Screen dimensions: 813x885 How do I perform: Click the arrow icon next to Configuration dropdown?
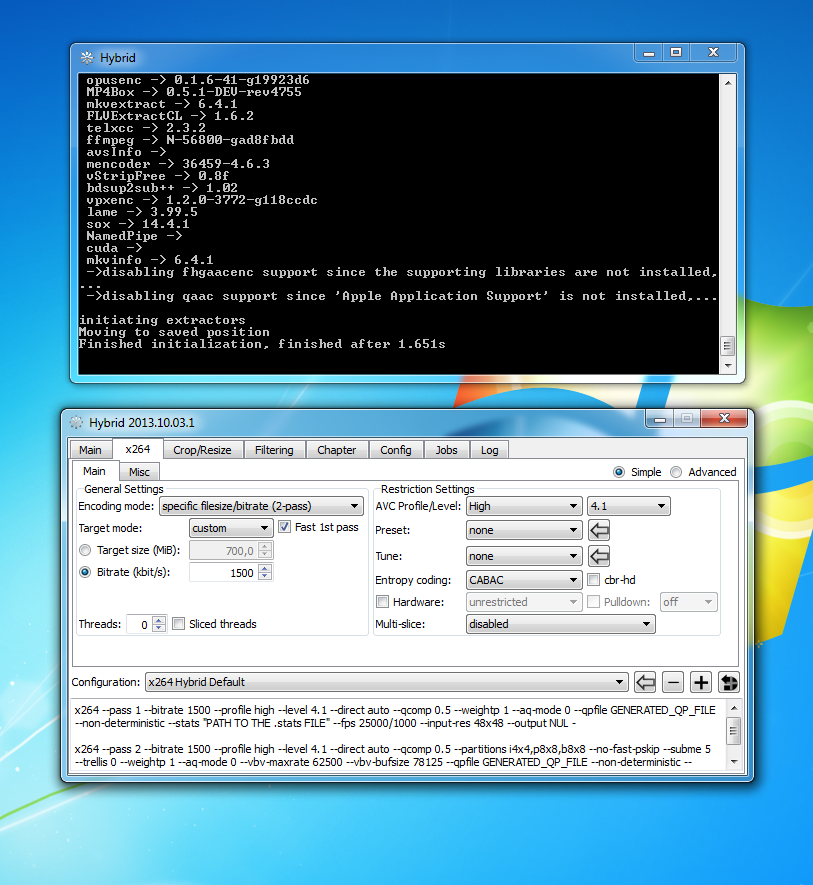[646, 682]
